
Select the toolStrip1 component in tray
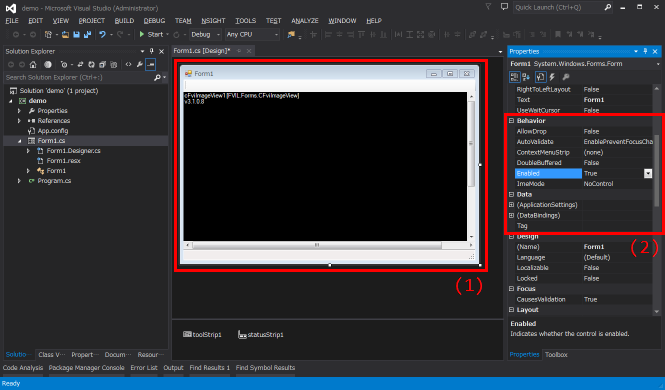(x=202, y=334)
